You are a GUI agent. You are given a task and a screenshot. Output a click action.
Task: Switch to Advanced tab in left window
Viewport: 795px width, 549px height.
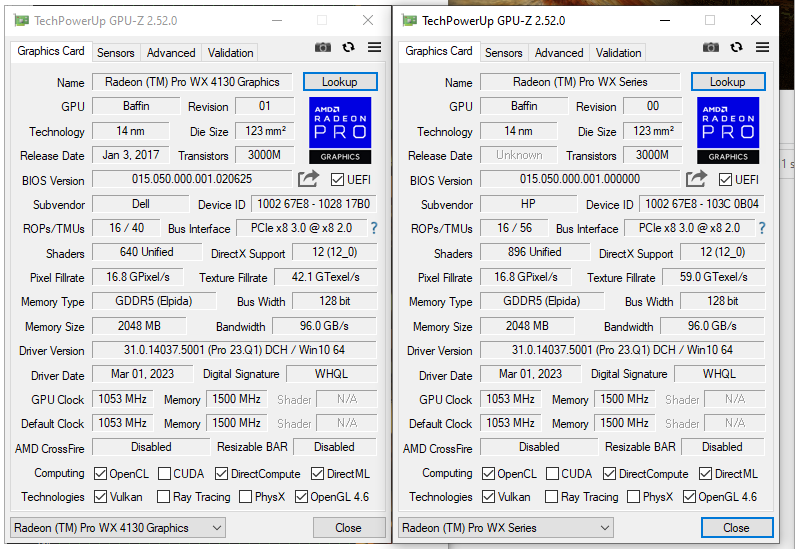point(171,53)
